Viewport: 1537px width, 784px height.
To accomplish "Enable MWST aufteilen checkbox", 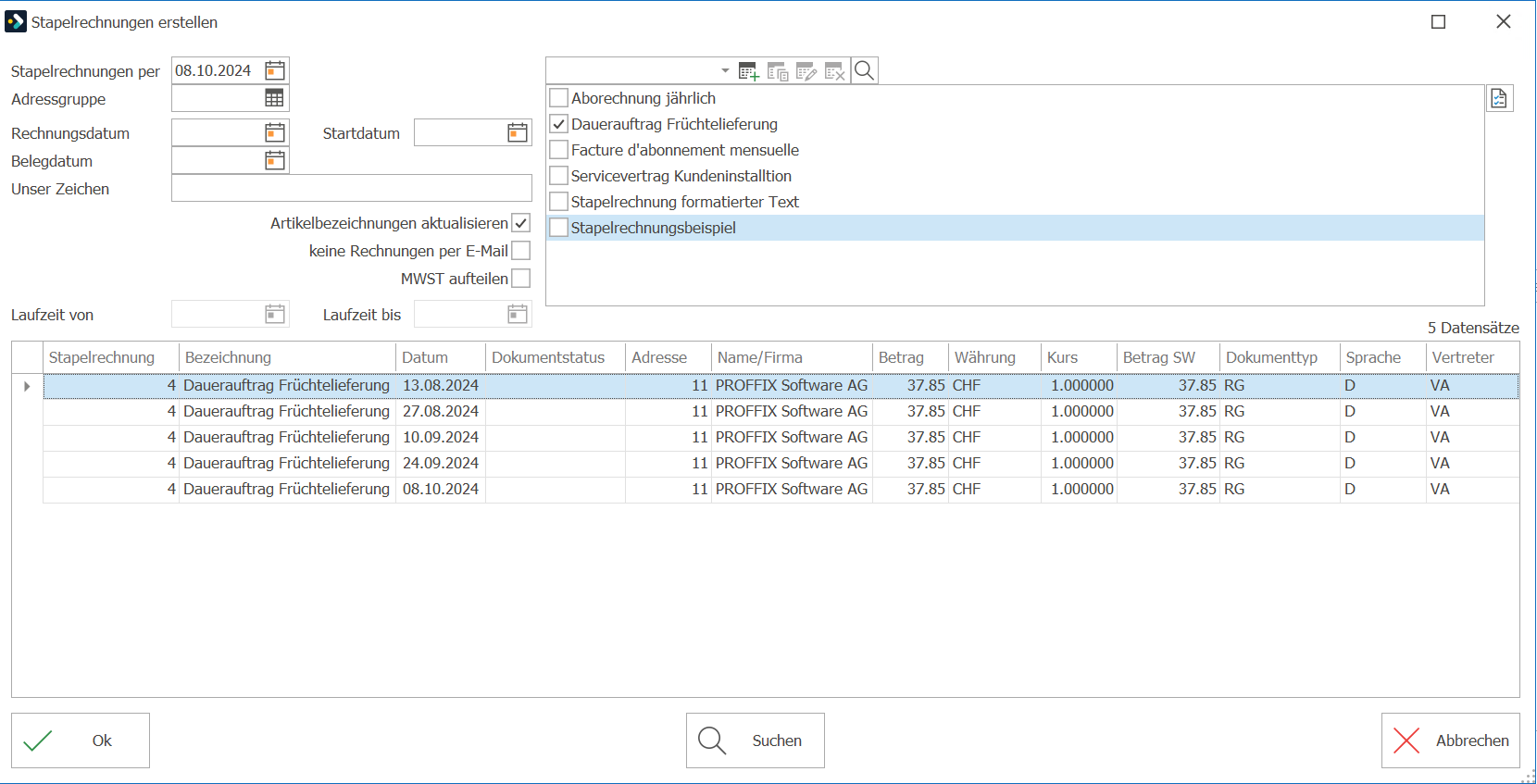I will click(521, 279).
